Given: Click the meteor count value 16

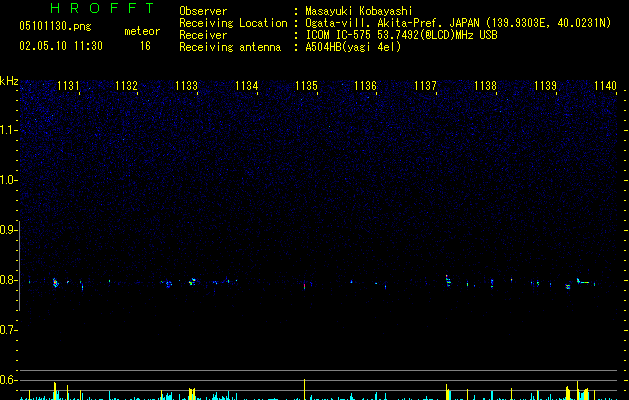Looking at the screenshot, I should coord(145,46).
